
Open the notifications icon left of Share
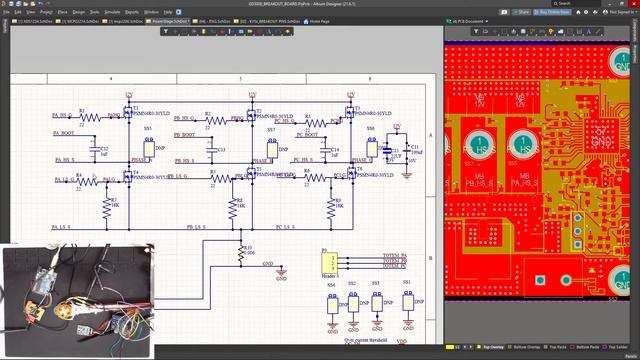(x=504, y=12)
